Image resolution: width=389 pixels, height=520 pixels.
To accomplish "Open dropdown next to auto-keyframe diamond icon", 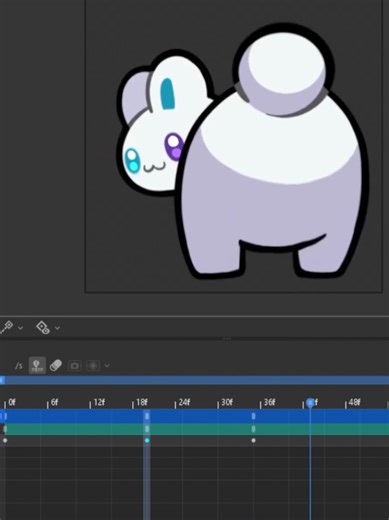I will [57, 328].
